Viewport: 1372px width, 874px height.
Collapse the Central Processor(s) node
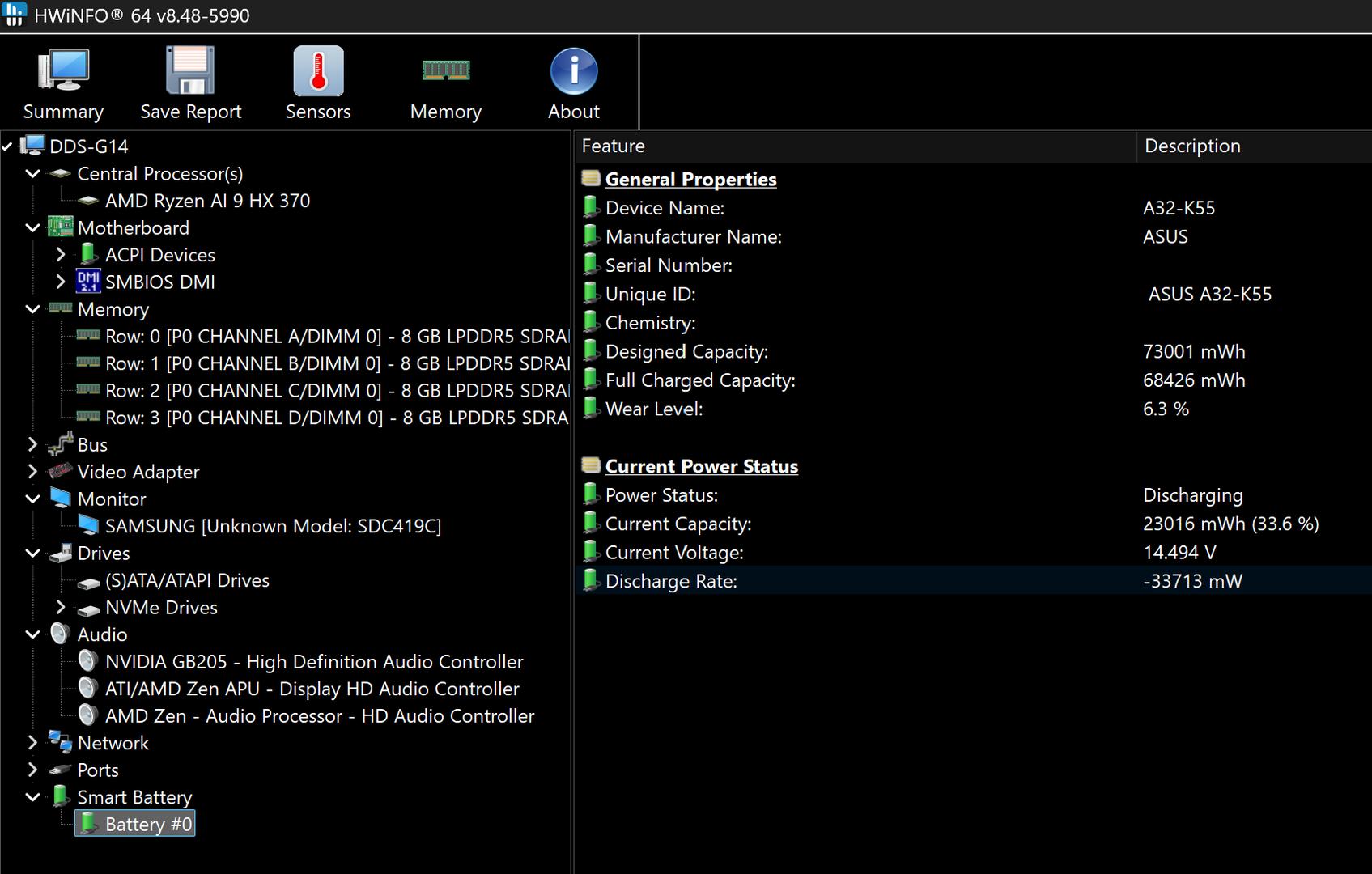pyautogui.click(x=32, y=173)
